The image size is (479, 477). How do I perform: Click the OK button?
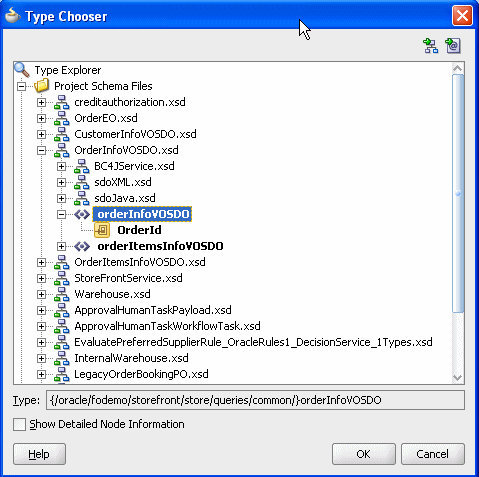pyautogui.click(x=364, y=454)
